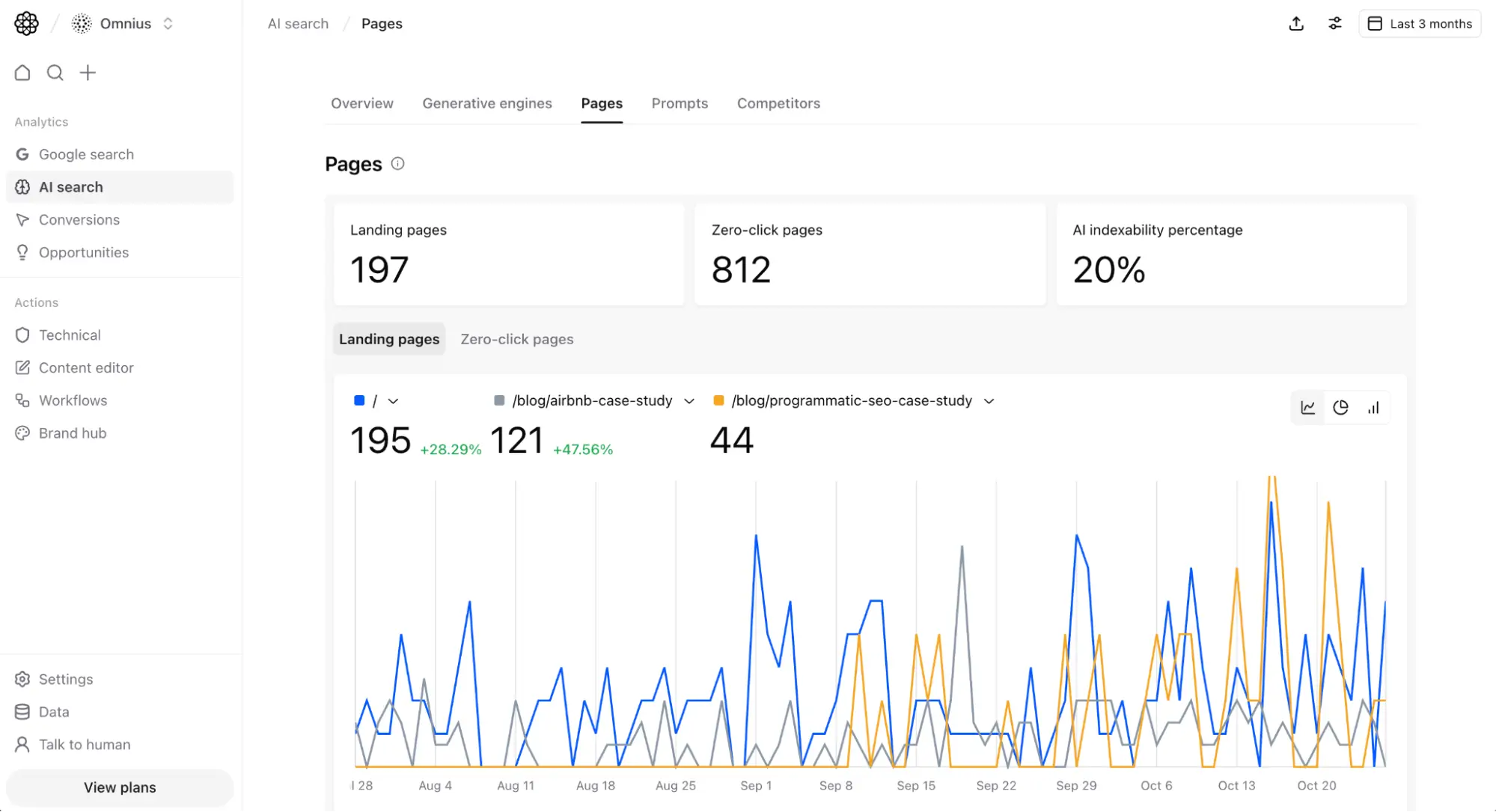Select the line chart view icon
Viewport: 1496px width, 812px height.
point(1307,407)
